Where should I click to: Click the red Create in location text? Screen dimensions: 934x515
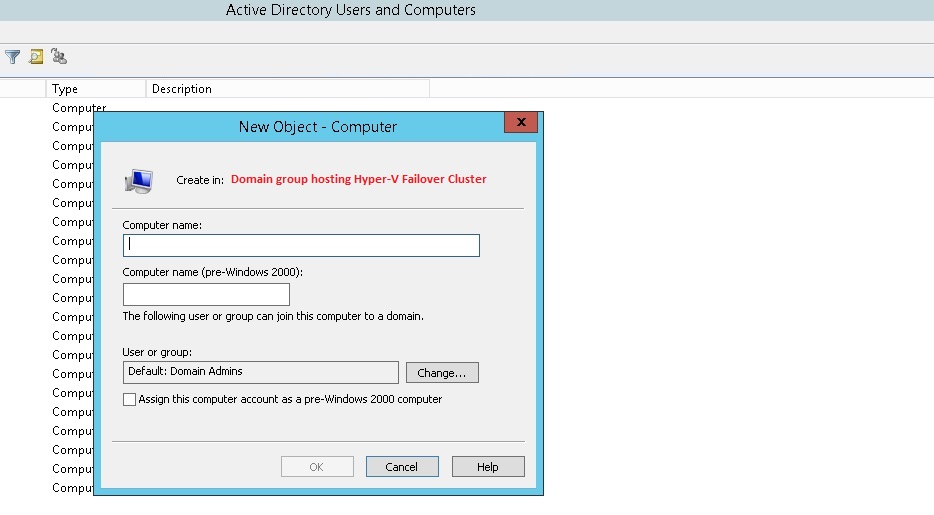pos(359,179)
